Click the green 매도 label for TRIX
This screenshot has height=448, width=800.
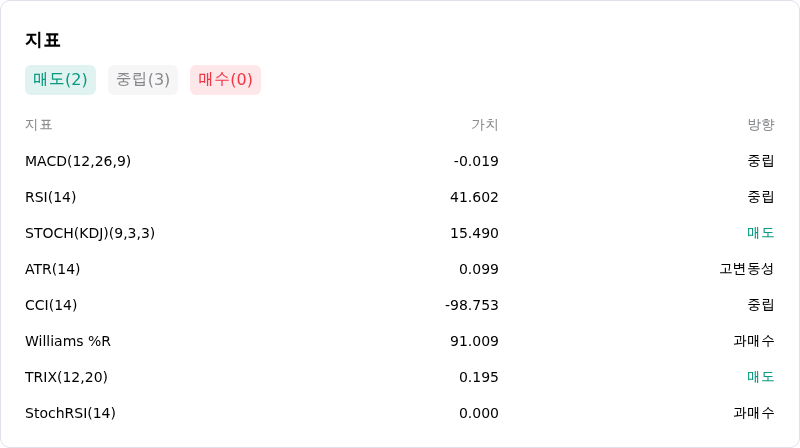761,377
